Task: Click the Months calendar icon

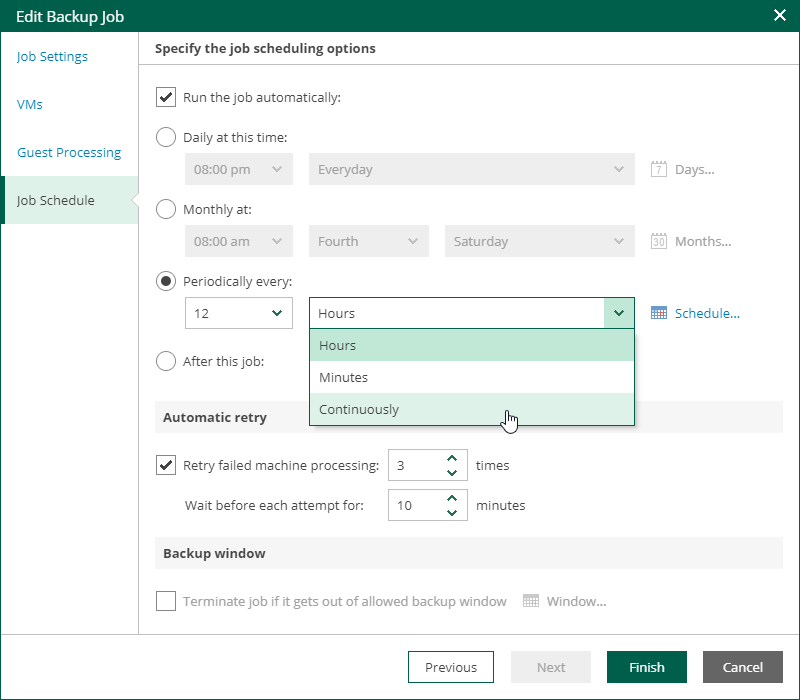Action: (659, 241)
